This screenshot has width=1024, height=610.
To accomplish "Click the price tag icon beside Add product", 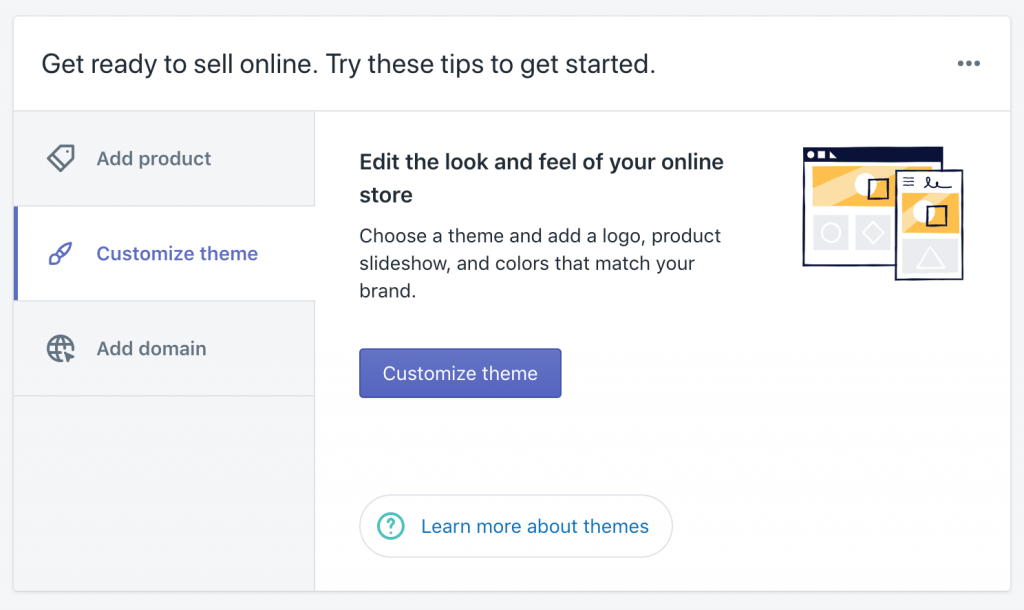I will (61, 158).
